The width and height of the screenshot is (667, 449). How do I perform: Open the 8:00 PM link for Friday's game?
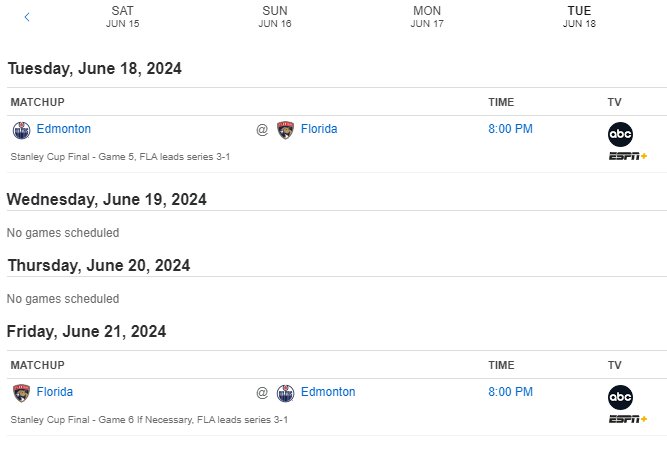[510, 392]
